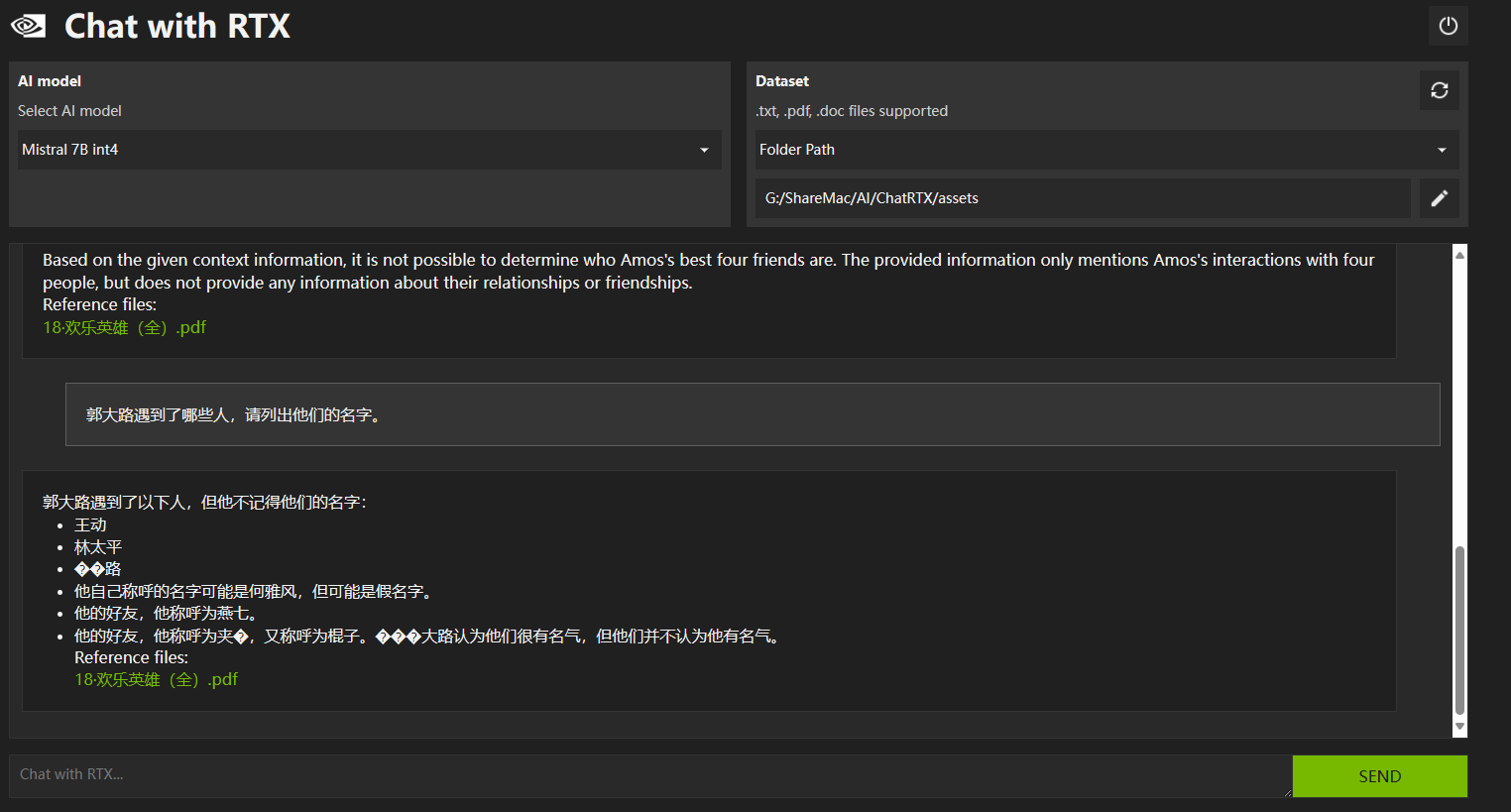Edit the folder path using pencil icon
This screenshot has height=812, width=1511.
(x=1439, y=198)
